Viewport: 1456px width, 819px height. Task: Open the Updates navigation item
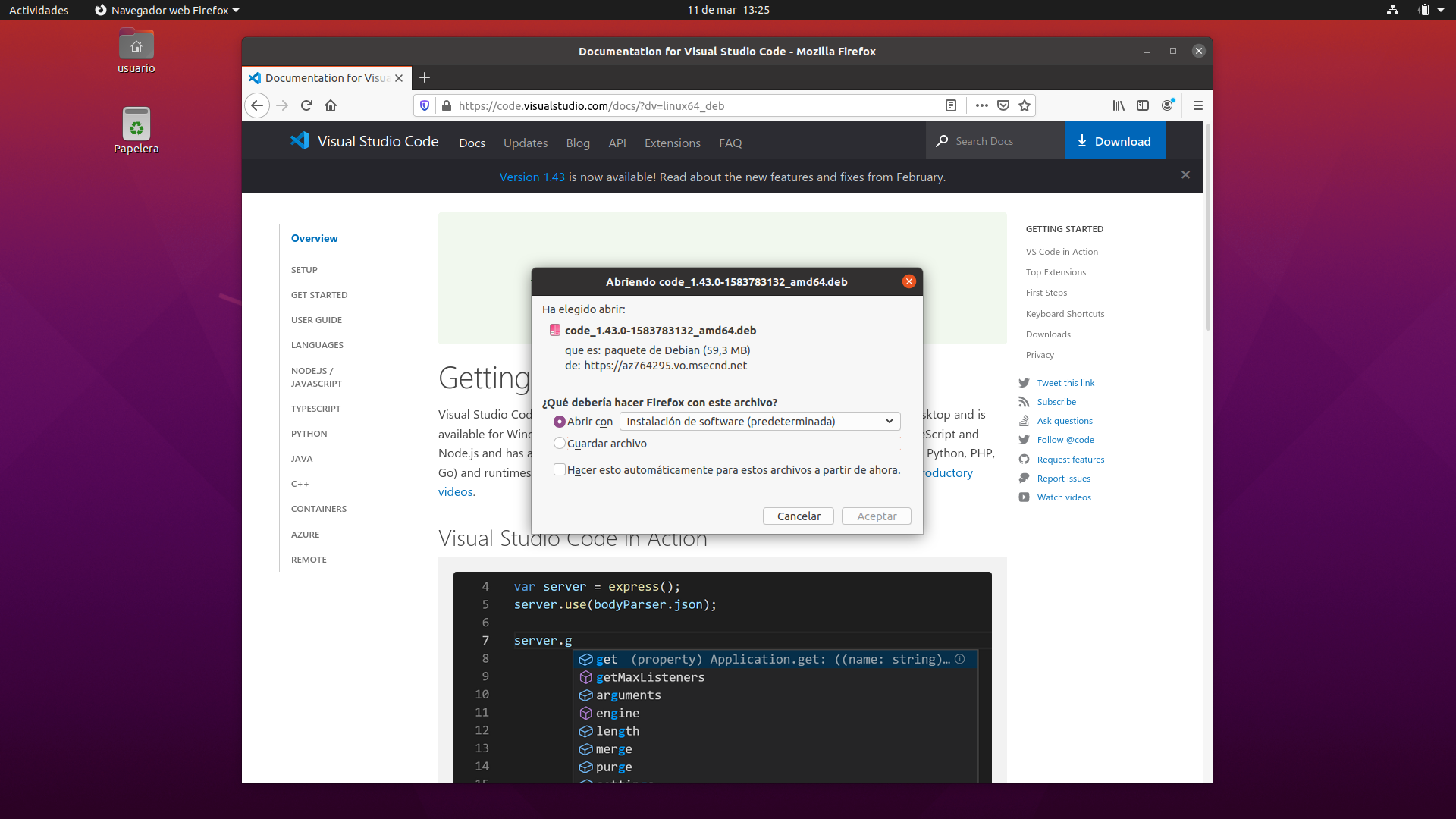coord(526,143)
